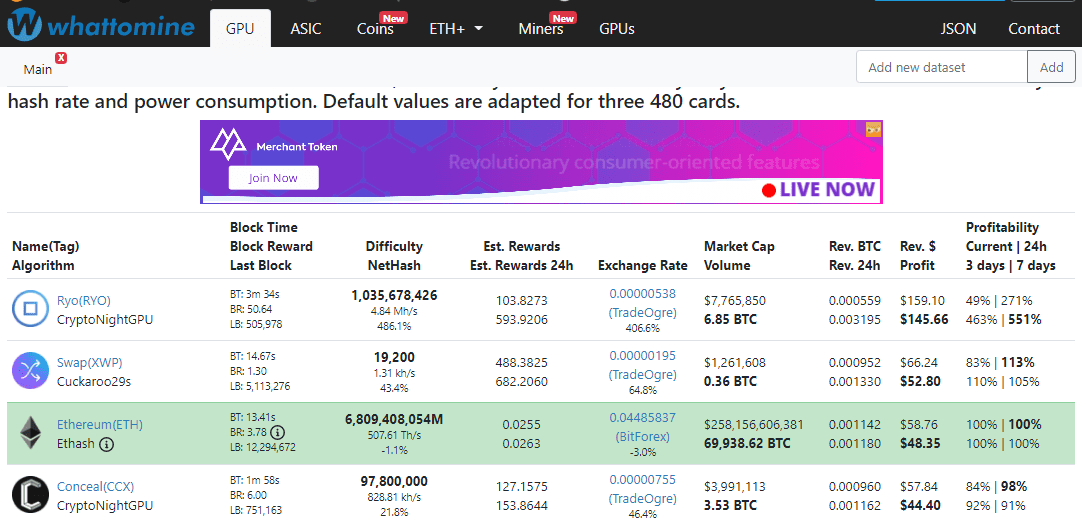Click Ryo market cap $7,765,850
1082x520 pixels.
pyautogui.click(x=734, y=301)
